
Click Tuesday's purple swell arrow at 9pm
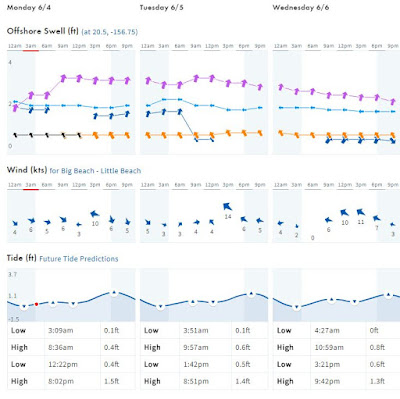pos(260,87)
